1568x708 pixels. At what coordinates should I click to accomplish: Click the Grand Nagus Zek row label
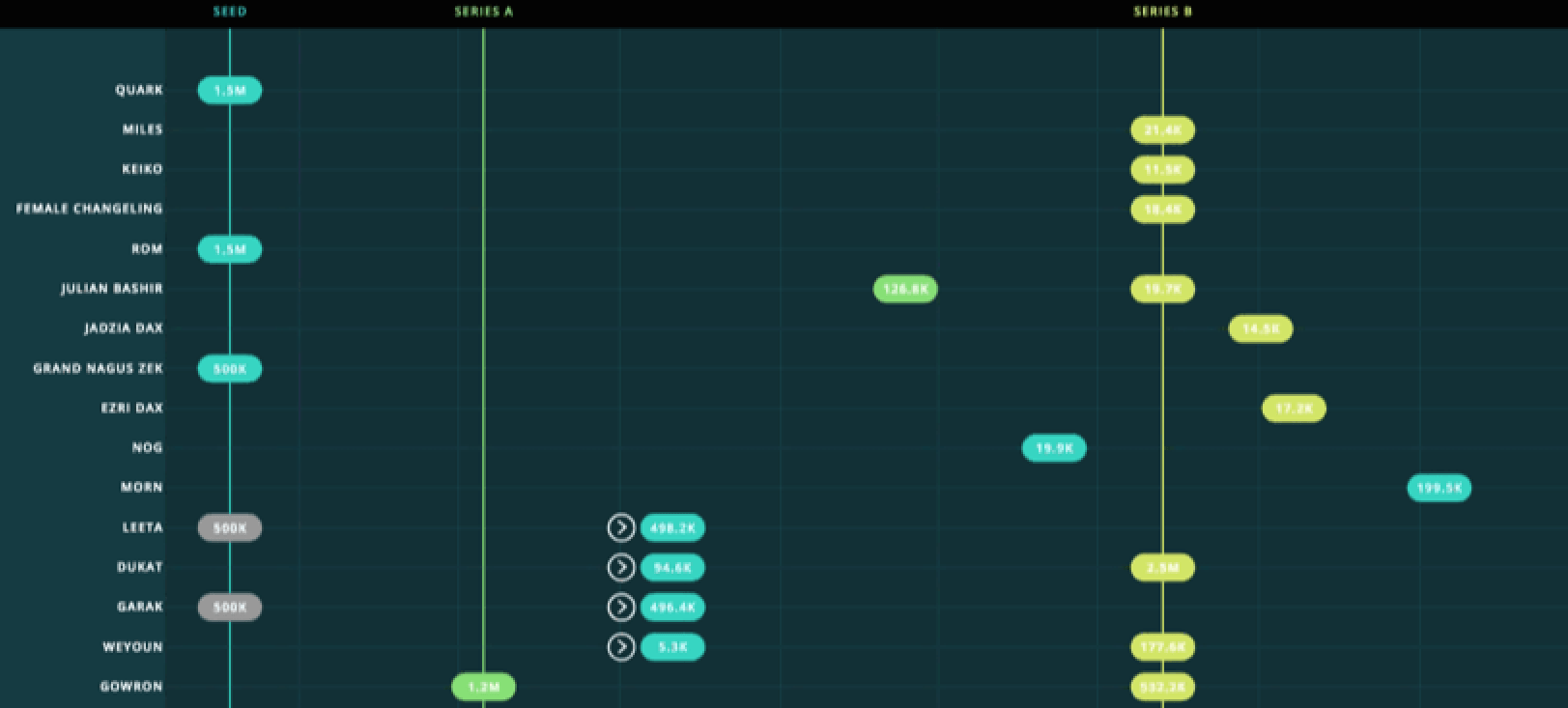click(98, 368)
